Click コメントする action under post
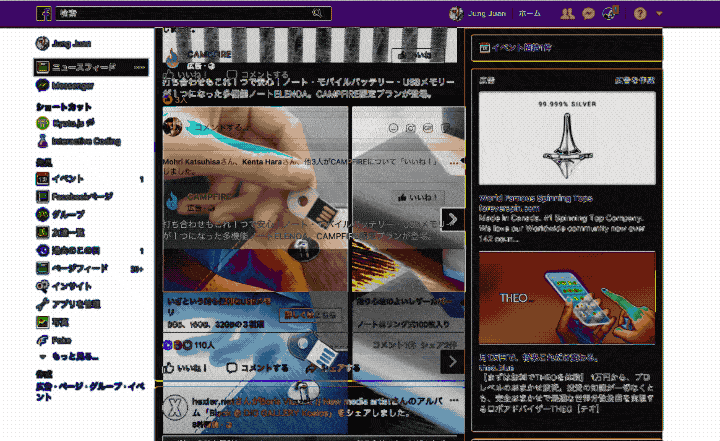 (258, 368)
